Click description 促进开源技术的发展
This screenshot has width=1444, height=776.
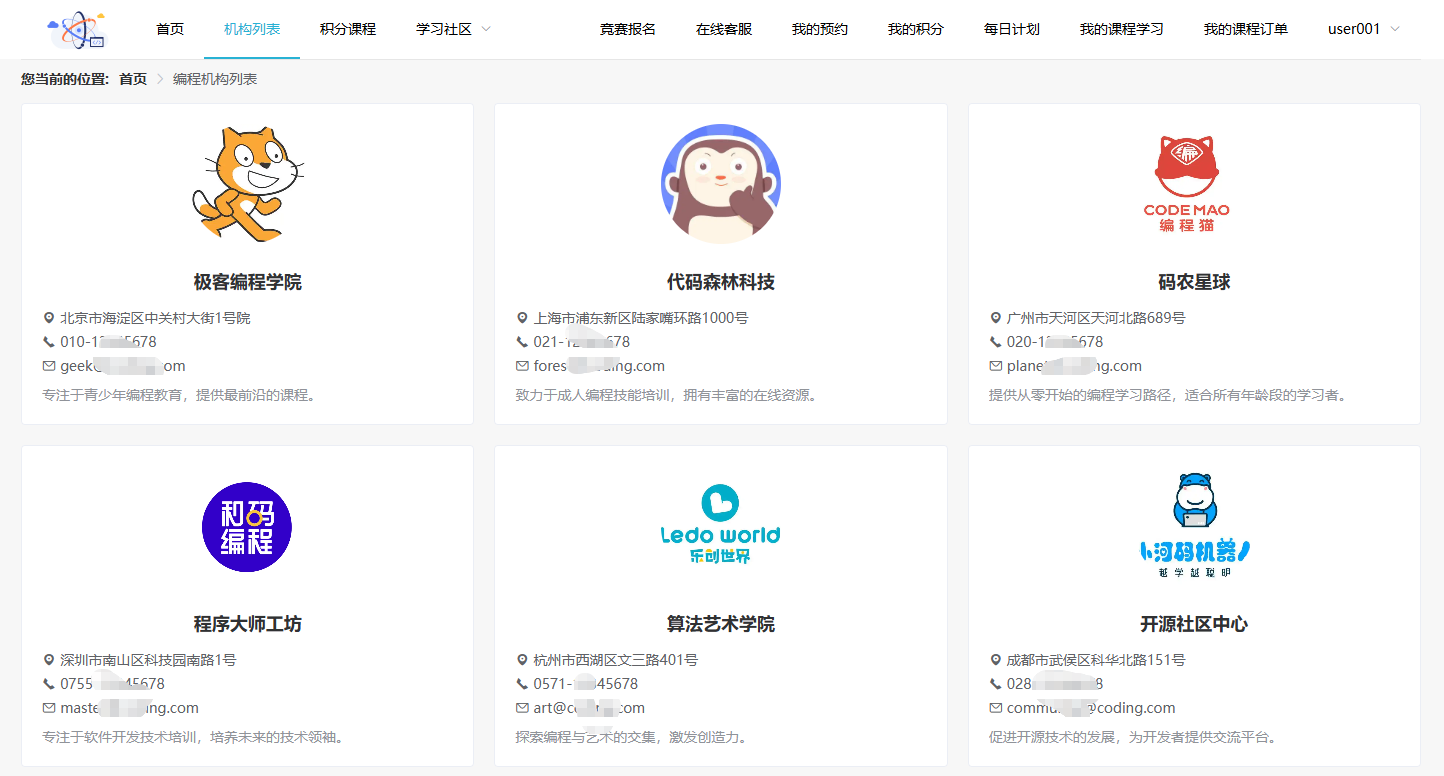point(1133,737)
